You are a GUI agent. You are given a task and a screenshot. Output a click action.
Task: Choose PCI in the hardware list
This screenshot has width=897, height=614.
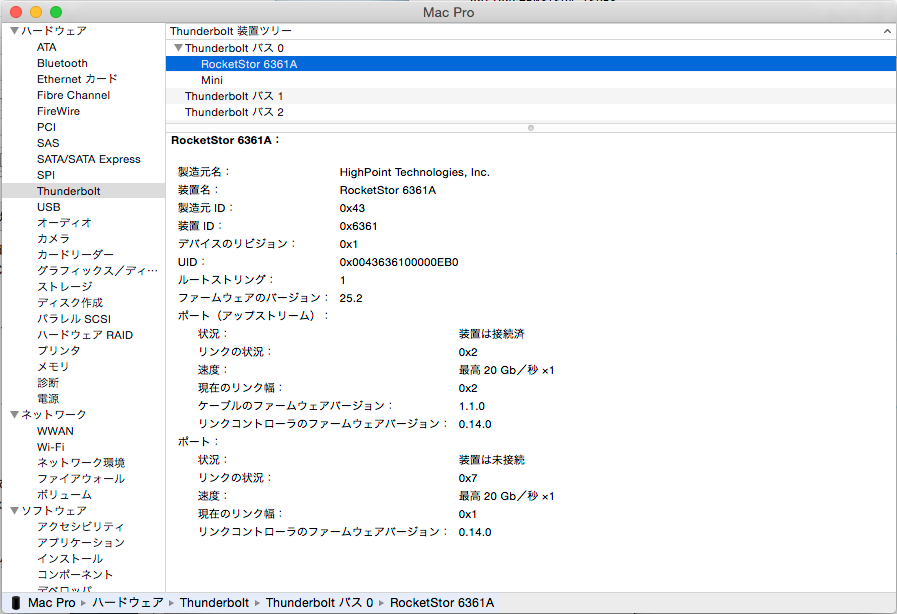(x=46, y=127)
